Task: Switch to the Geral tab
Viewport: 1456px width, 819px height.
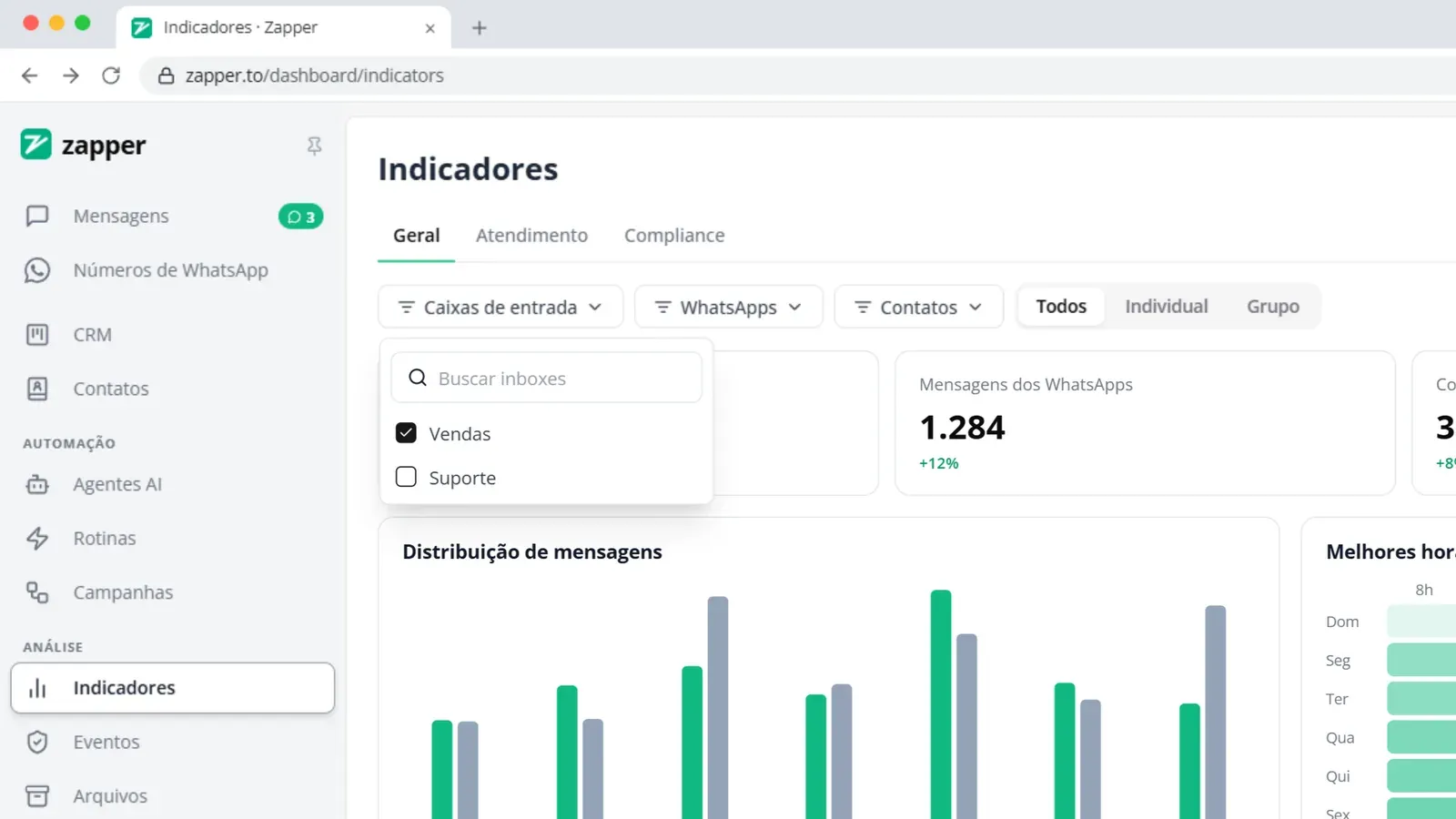Action: pos(416,236)
